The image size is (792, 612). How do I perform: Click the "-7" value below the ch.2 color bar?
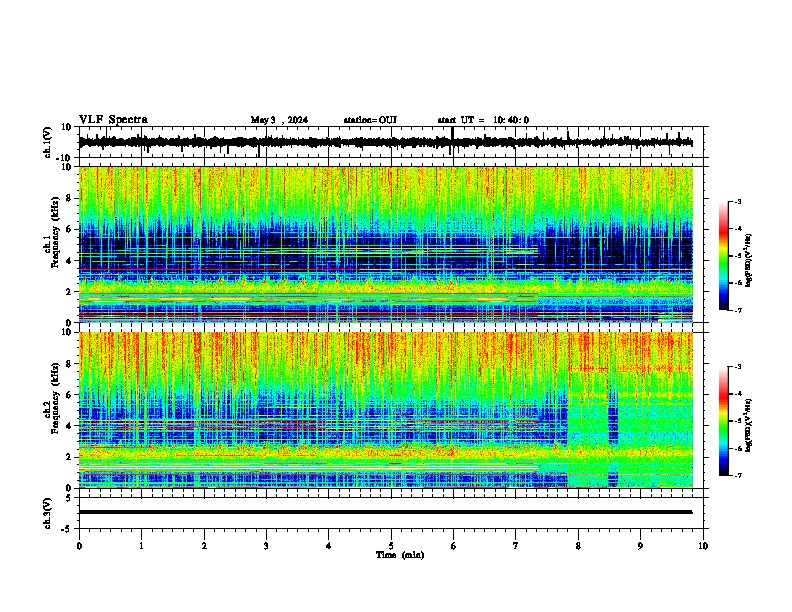coord(737,476)
